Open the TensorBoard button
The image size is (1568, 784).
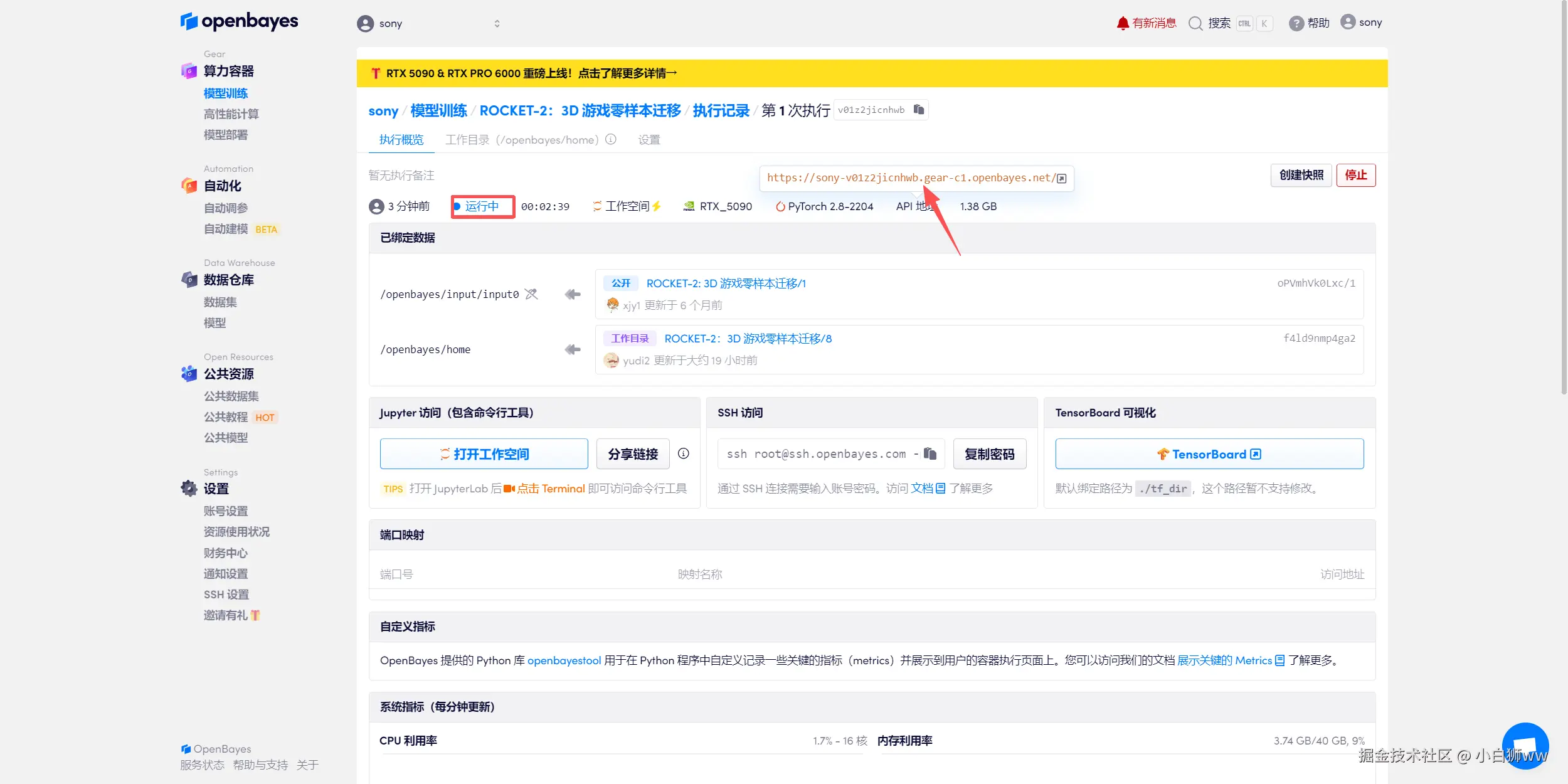[x=1209, y=453]
